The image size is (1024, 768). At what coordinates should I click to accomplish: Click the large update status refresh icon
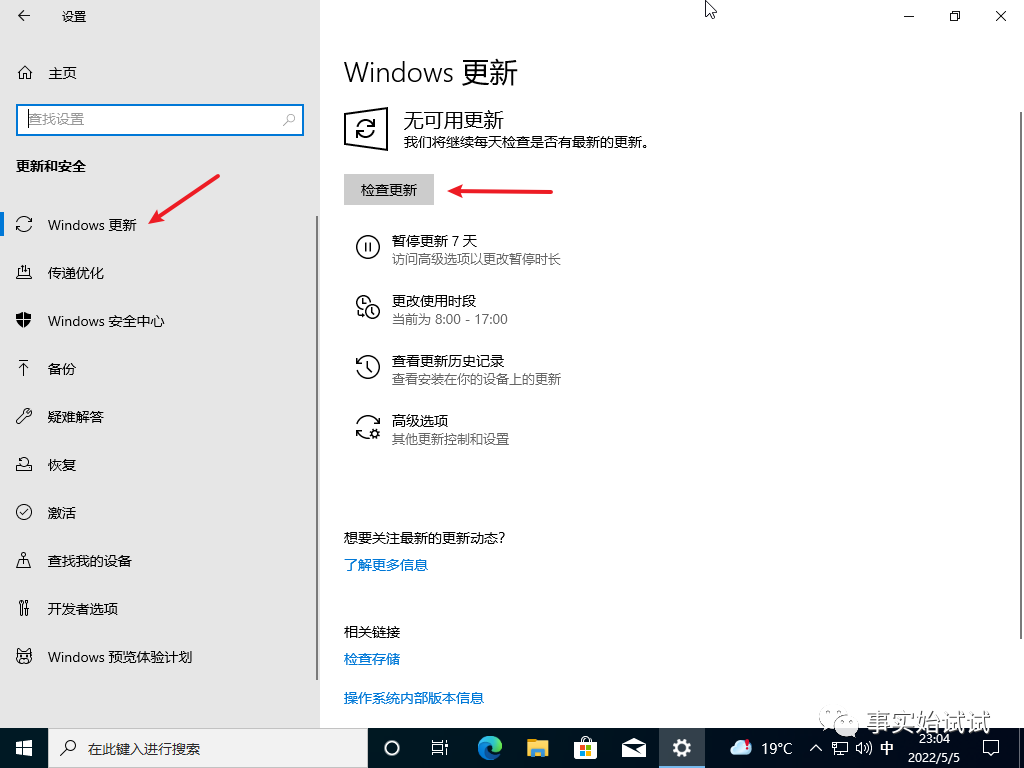pyautogui.click(x=366, y=129)
